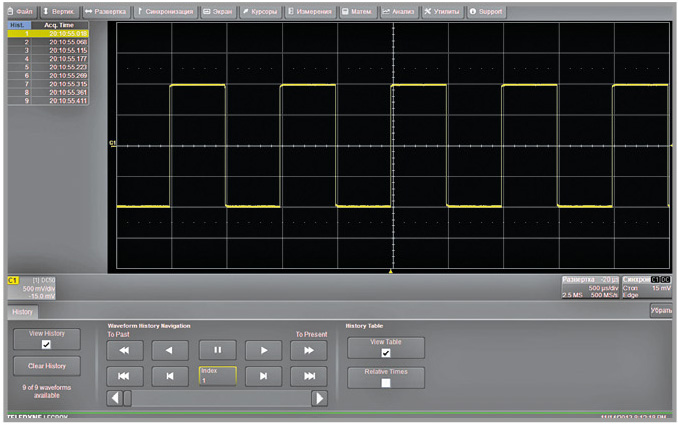Open the Курсоры menu
Viewport: 678px width, 425px height.
tap(259, 10)
